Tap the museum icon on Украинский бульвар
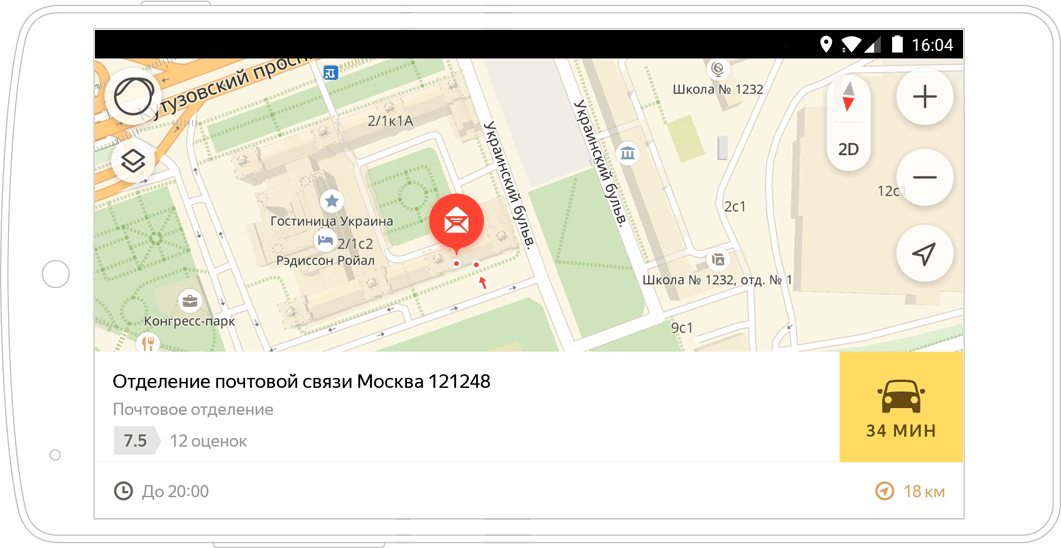The height and width of the screenshot is (548, 1061). click(628, 153)
